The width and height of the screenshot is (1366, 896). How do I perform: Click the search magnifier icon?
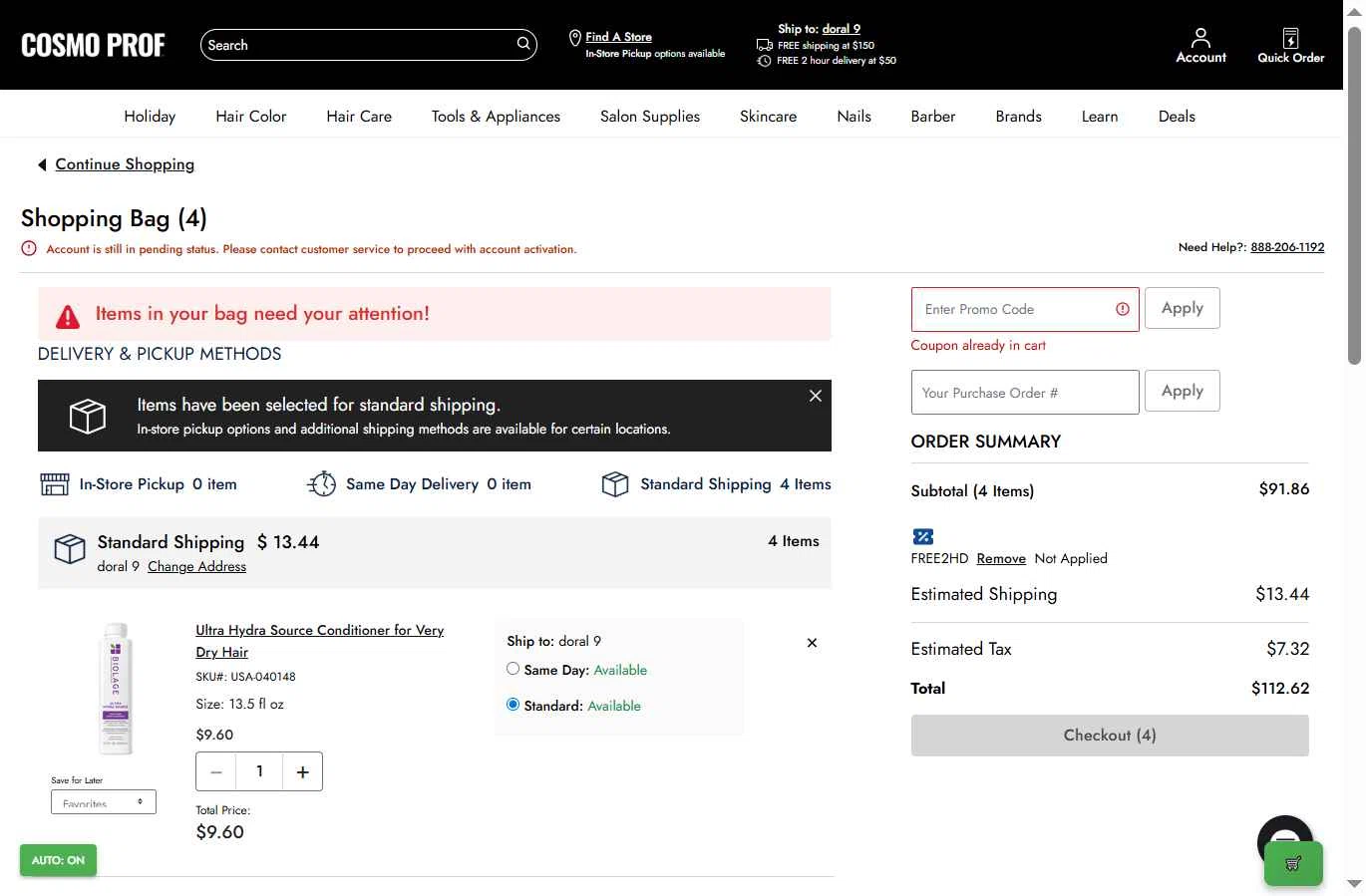522,44
